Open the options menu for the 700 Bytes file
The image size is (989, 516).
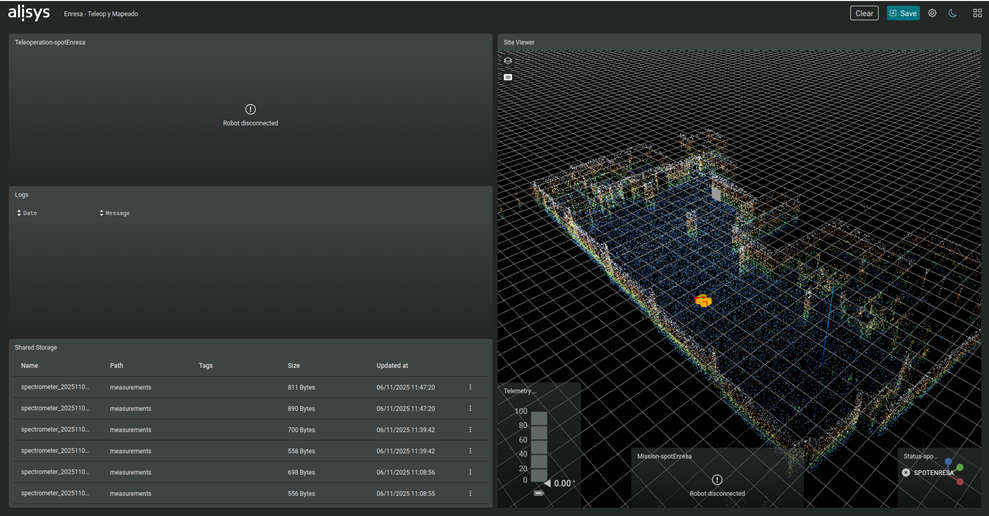click(x=470, y=430)
